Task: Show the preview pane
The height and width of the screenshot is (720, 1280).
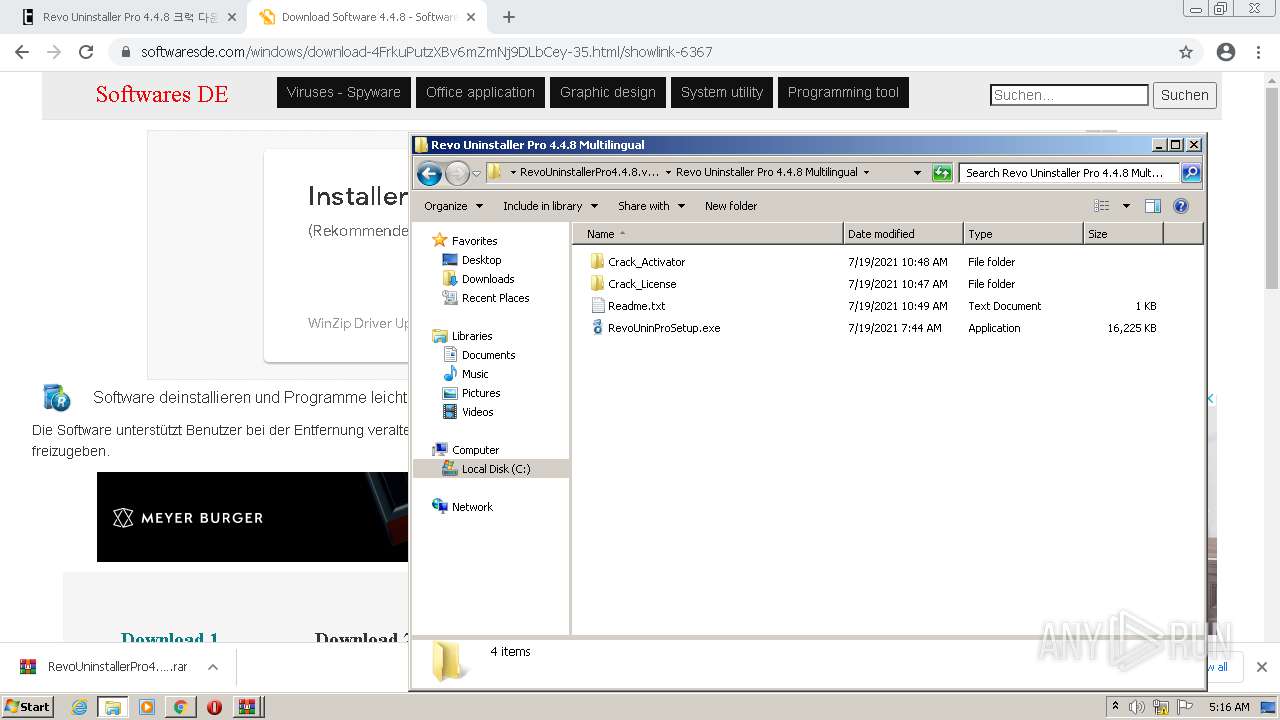Action: [1153, 206]
